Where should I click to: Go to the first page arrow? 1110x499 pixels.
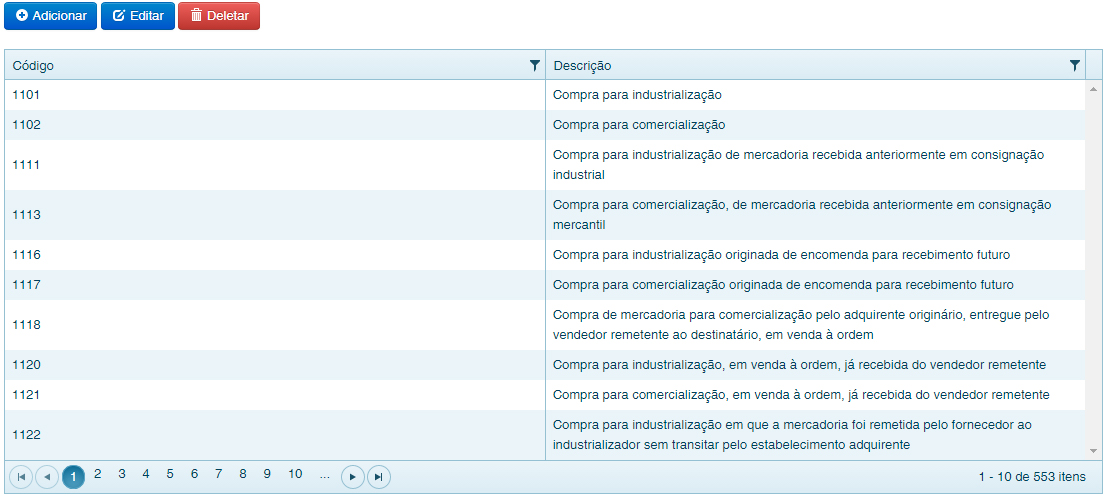(21, 477)
